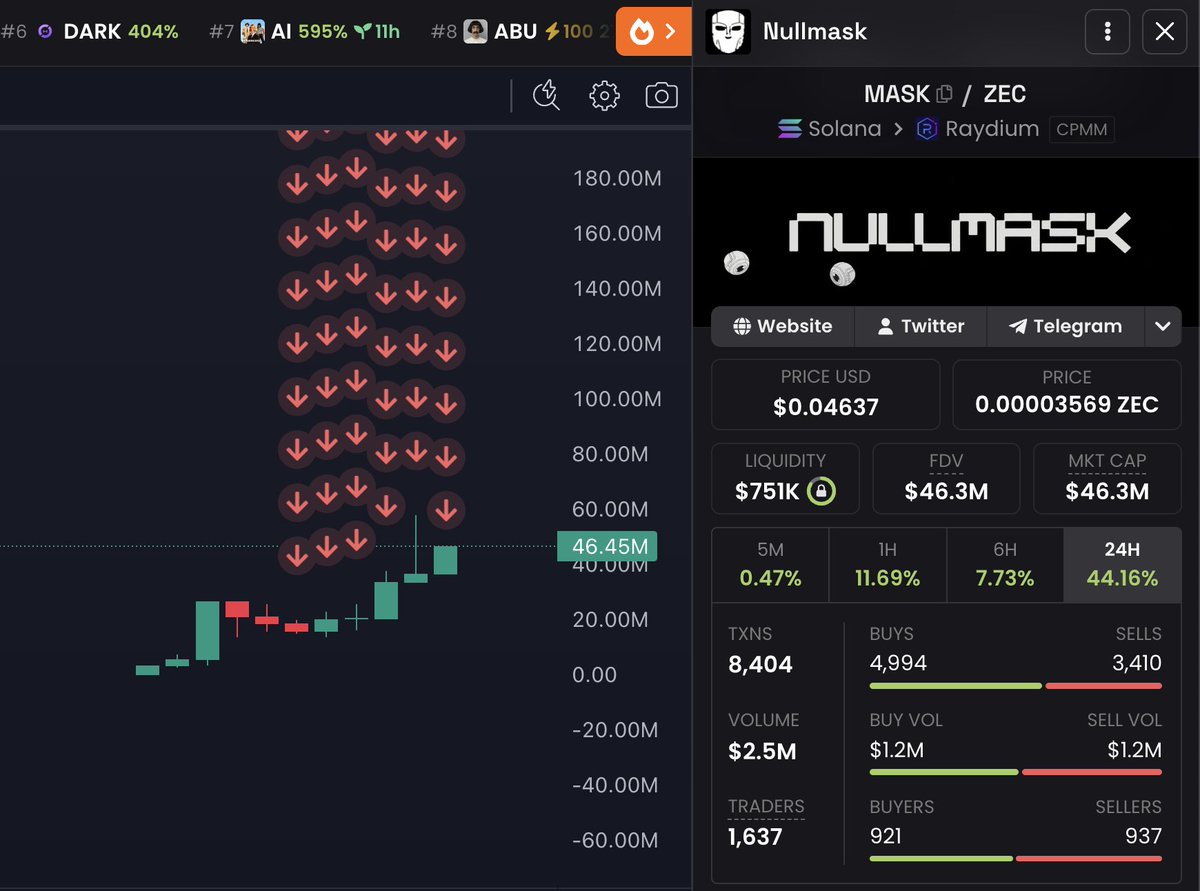The image size is (1200, 891).
Task: Expand more social links chevron
Action: [1162, 326]
